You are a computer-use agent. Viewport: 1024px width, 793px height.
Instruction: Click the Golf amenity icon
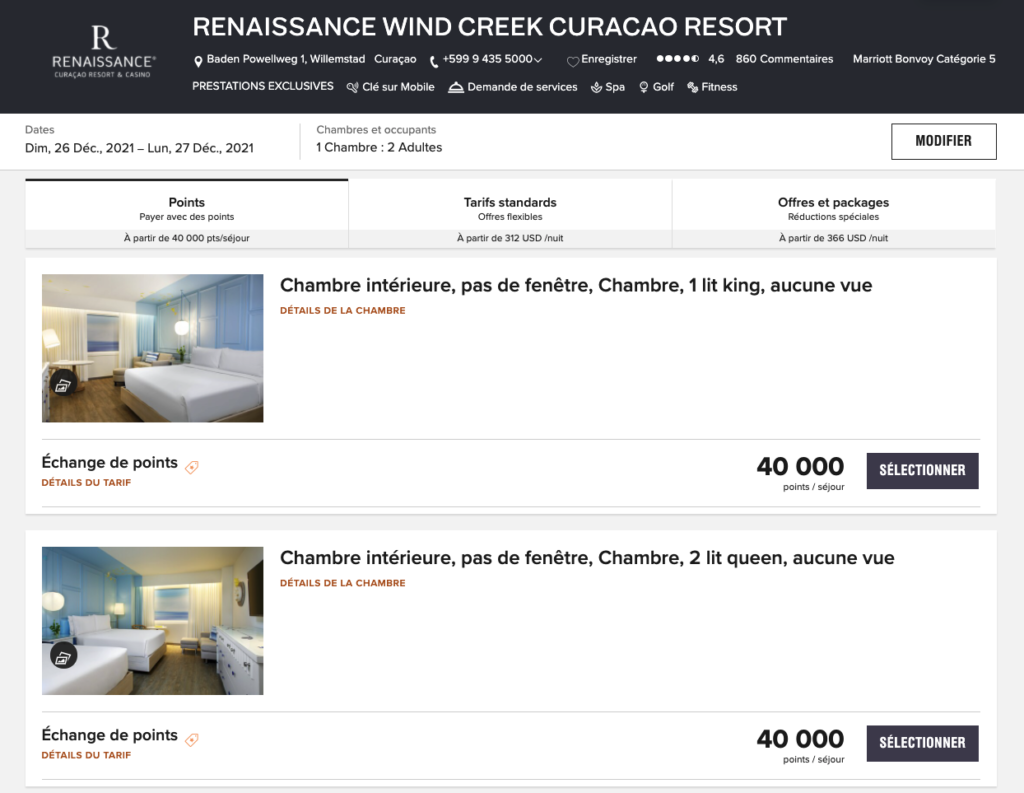[x=644, y=88]
